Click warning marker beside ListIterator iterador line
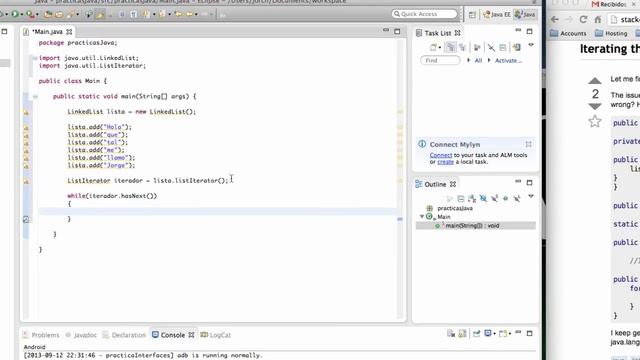Screen dimensions: 640x360 [x=26, y=181]
